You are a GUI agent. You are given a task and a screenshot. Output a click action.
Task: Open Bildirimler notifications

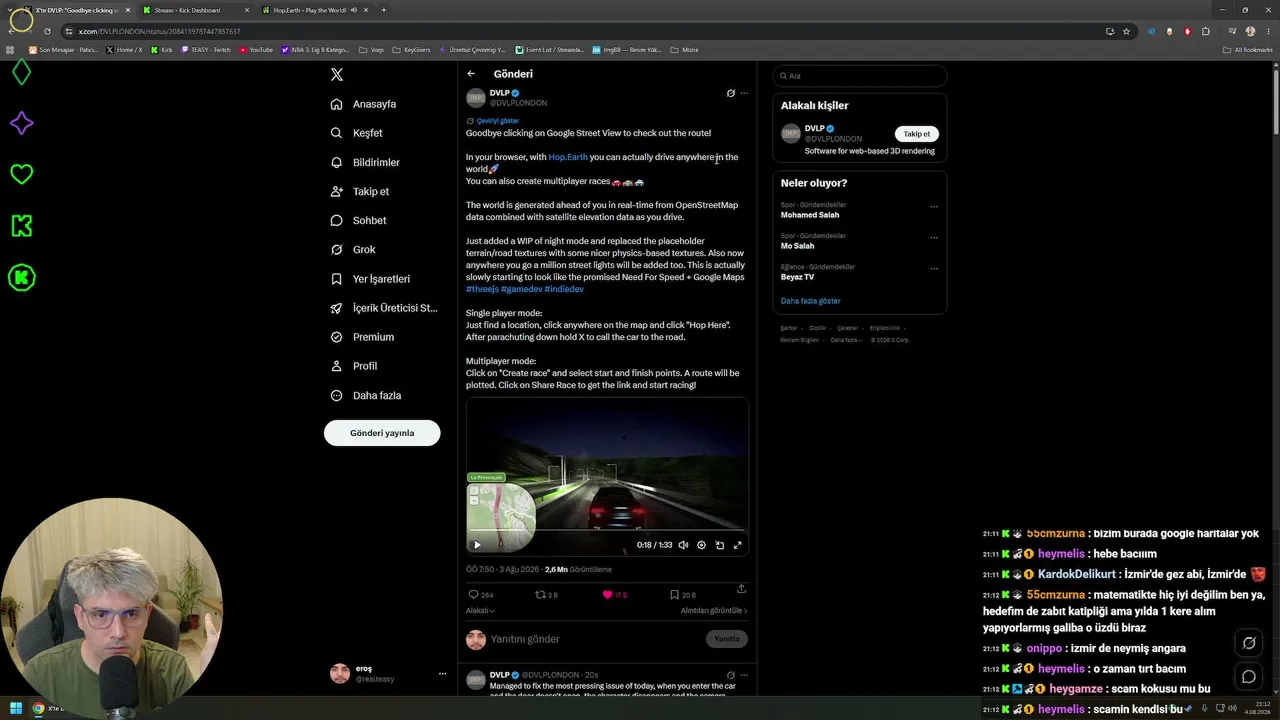[366, 162]
